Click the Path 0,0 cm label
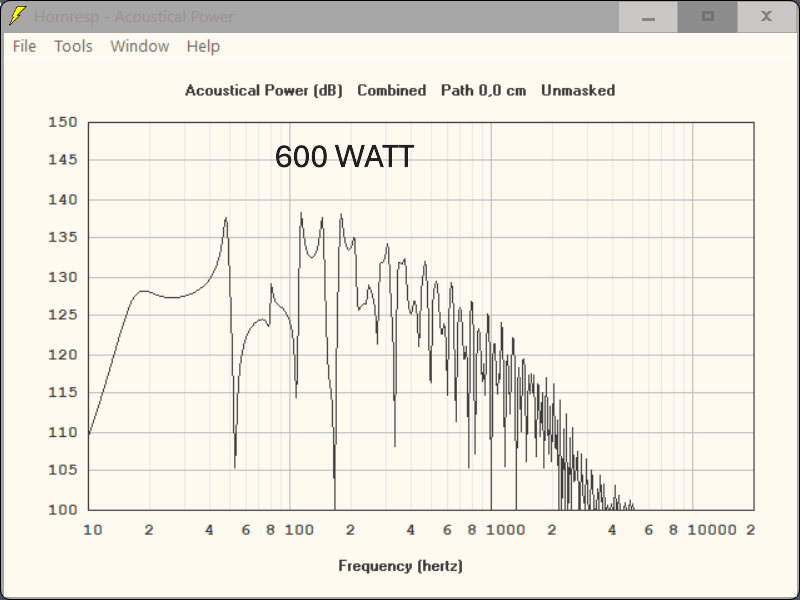Viewport: 800px width, 600px height. pyautogui.click(x=485, y=90)
